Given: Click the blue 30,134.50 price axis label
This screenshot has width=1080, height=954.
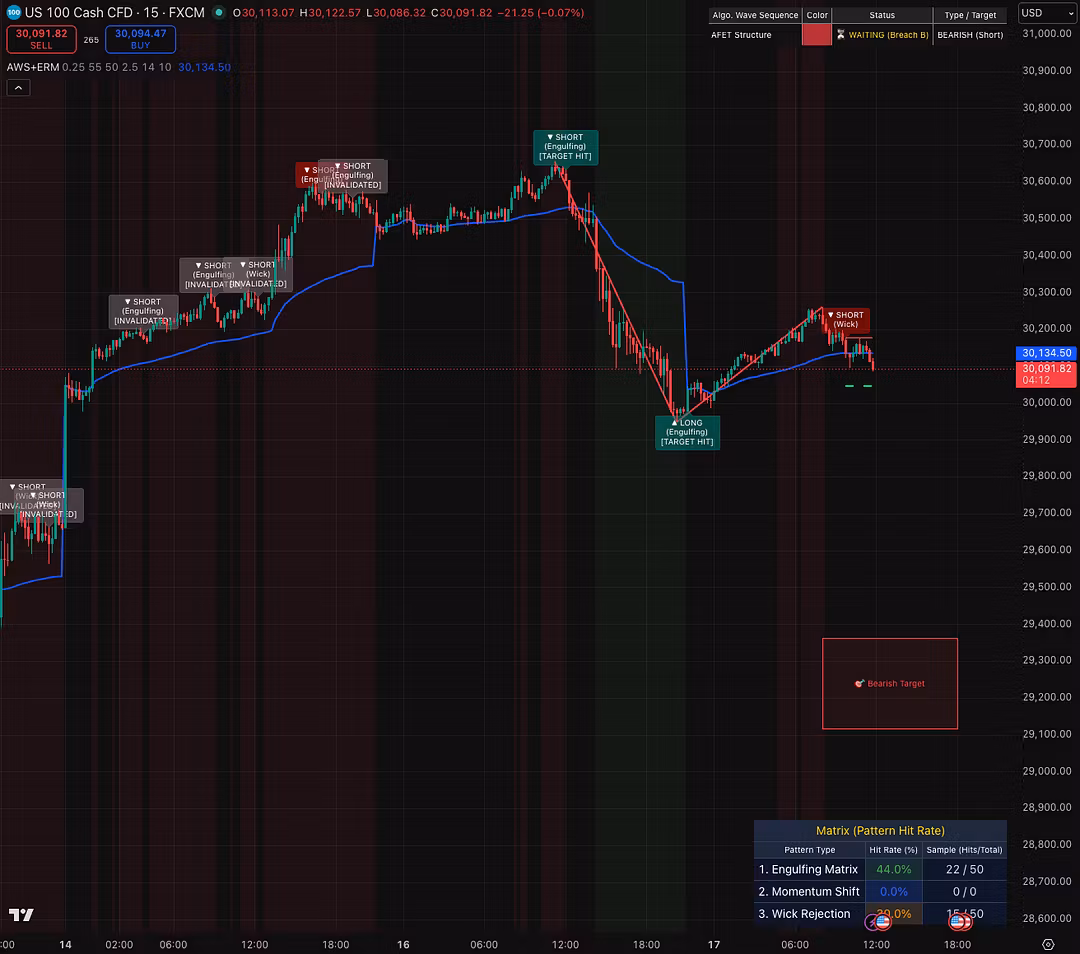Looking at the screenshot, I should click(1046, 353).
